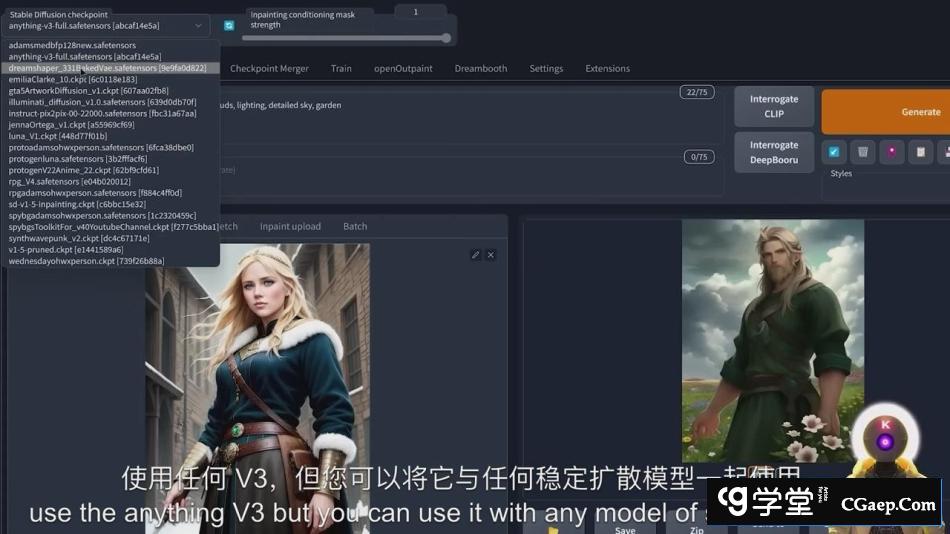Click the trash icon to clear prompt

(x=862, y=152)
